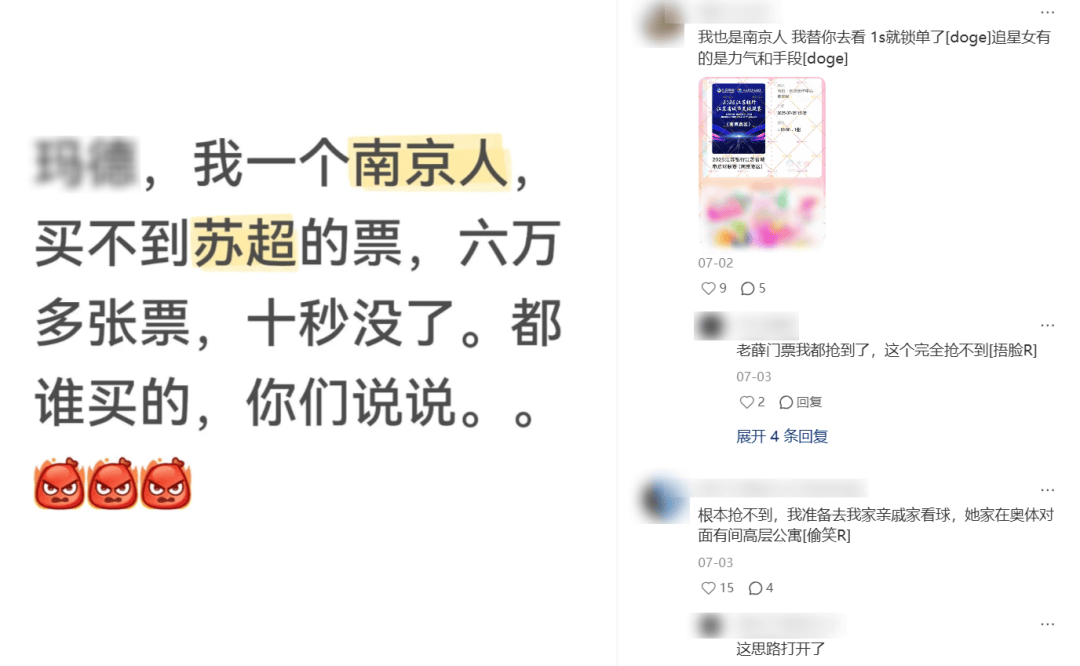Image resolution: width=1080 pixels, height=666 pixels.
Task: Like the 老薛门票 reply with 2 likes
Action: pos(752,402)
